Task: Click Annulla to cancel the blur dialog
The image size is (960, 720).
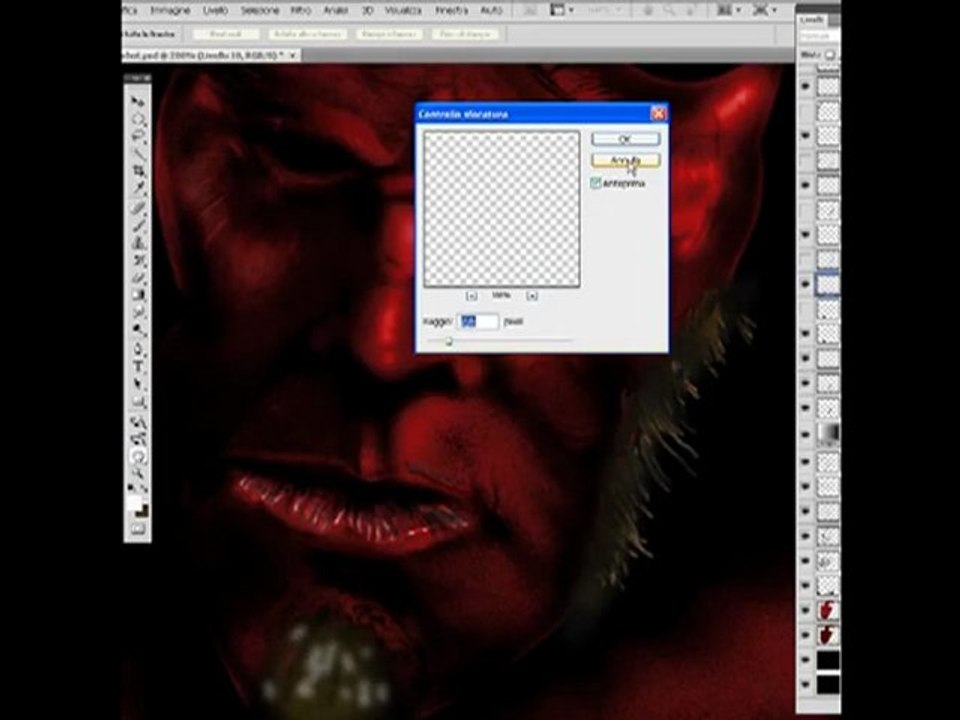Action: click(625, 160)
